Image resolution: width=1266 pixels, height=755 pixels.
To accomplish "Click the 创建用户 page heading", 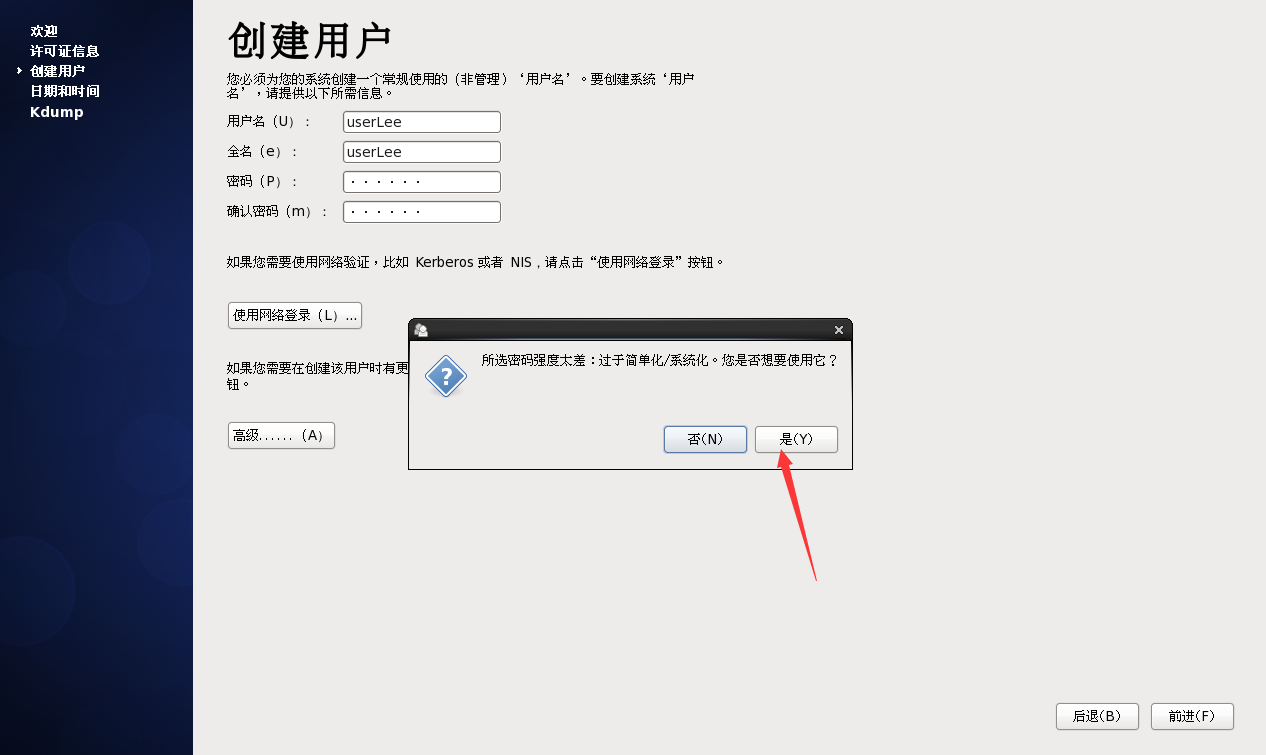I will [x=310, y=41].
